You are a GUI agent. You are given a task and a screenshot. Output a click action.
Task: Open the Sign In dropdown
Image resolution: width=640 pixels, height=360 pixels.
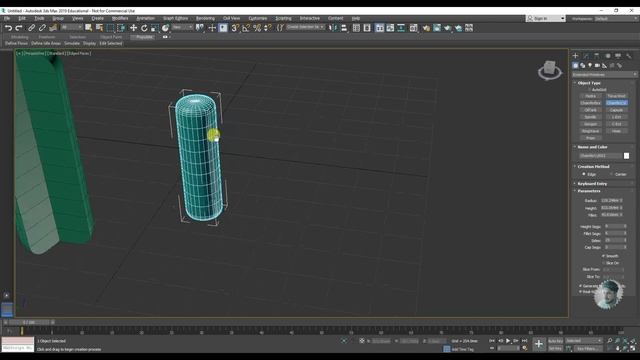(x=546, y=18)
